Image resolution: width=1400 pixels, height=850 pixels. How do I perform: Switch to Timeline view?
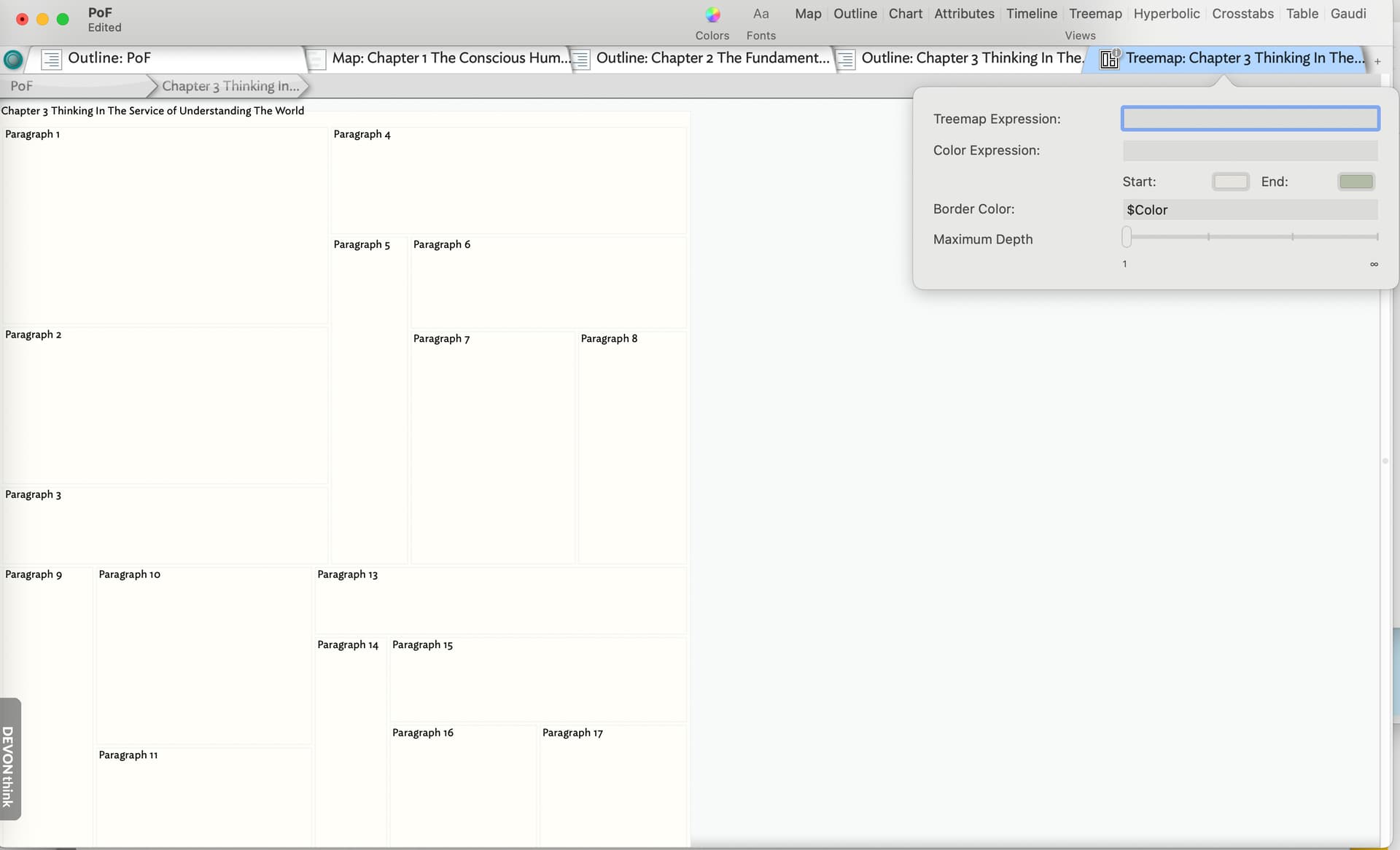(x=1032, y=14)
